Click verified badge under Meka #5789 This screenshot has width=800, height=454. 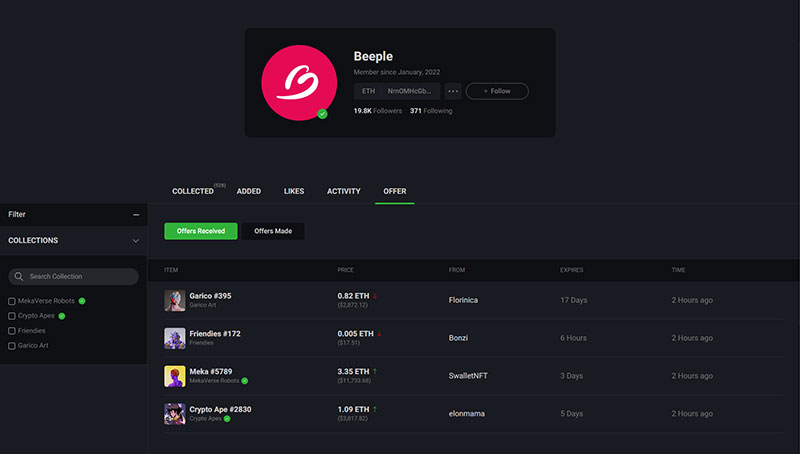(244, 381)
